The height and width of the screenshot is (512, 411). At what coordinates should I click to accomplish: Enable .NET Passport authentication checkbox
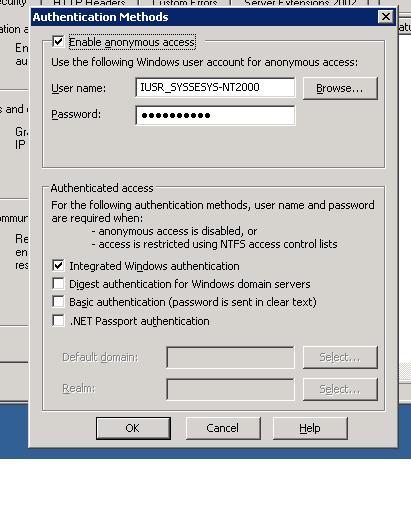pyautogui.click(x=58, y=321)
